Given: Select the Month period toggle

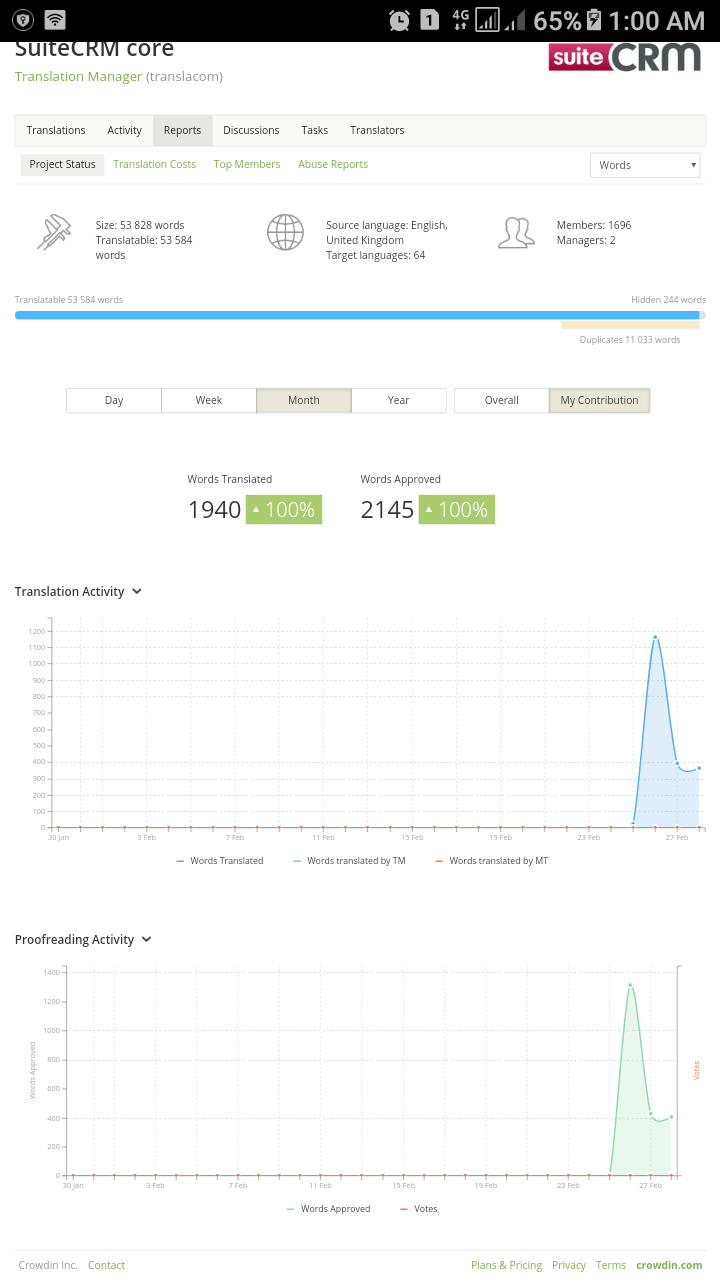Looking at the screenshot, I should tap(304, 400).
